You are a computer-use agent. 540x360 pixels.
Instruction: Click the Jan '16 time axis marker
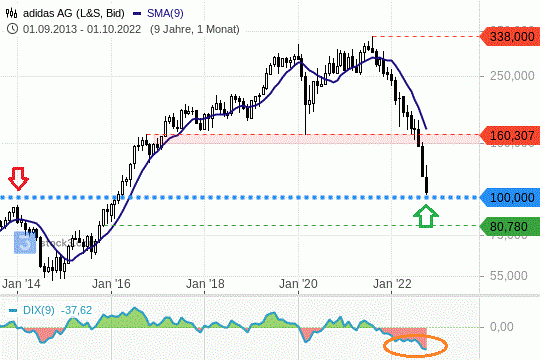pyautogui.click(x=111, y=284)
